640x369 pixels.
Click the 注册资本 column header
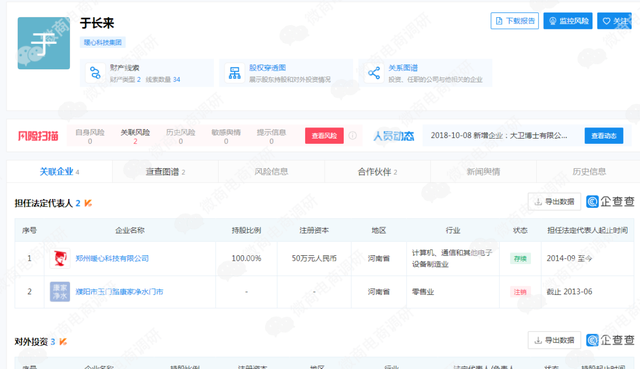click(314, 231)
